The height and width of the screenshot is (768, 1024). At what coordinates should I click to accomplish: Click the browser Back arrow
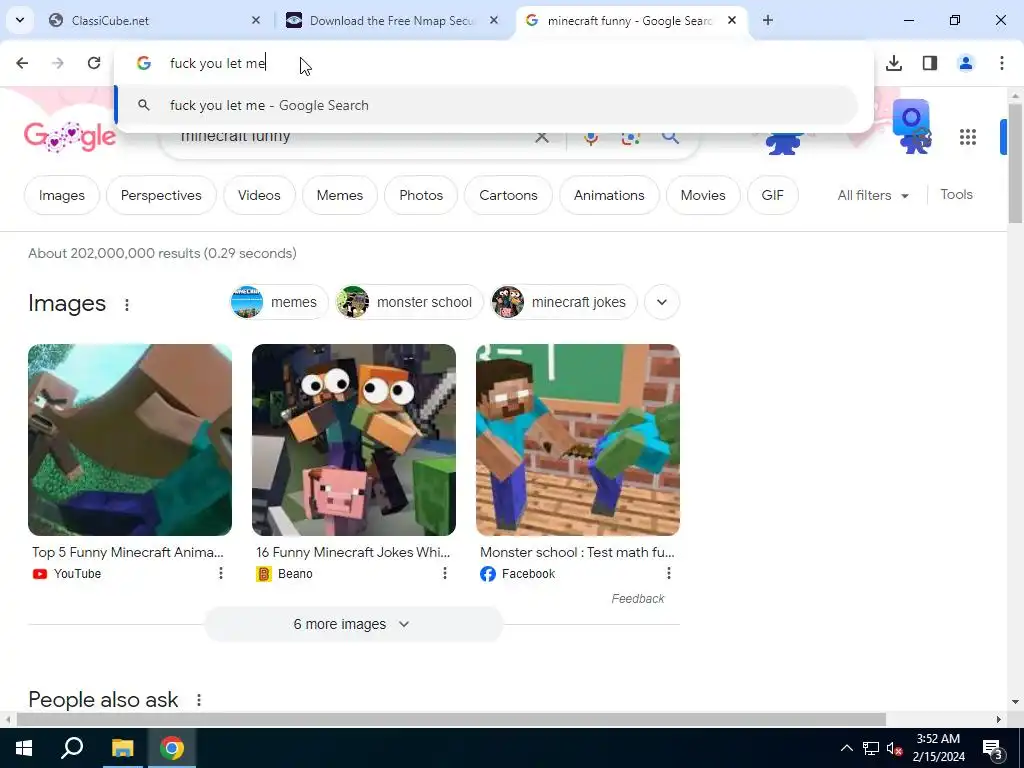(x=22, y=63)
